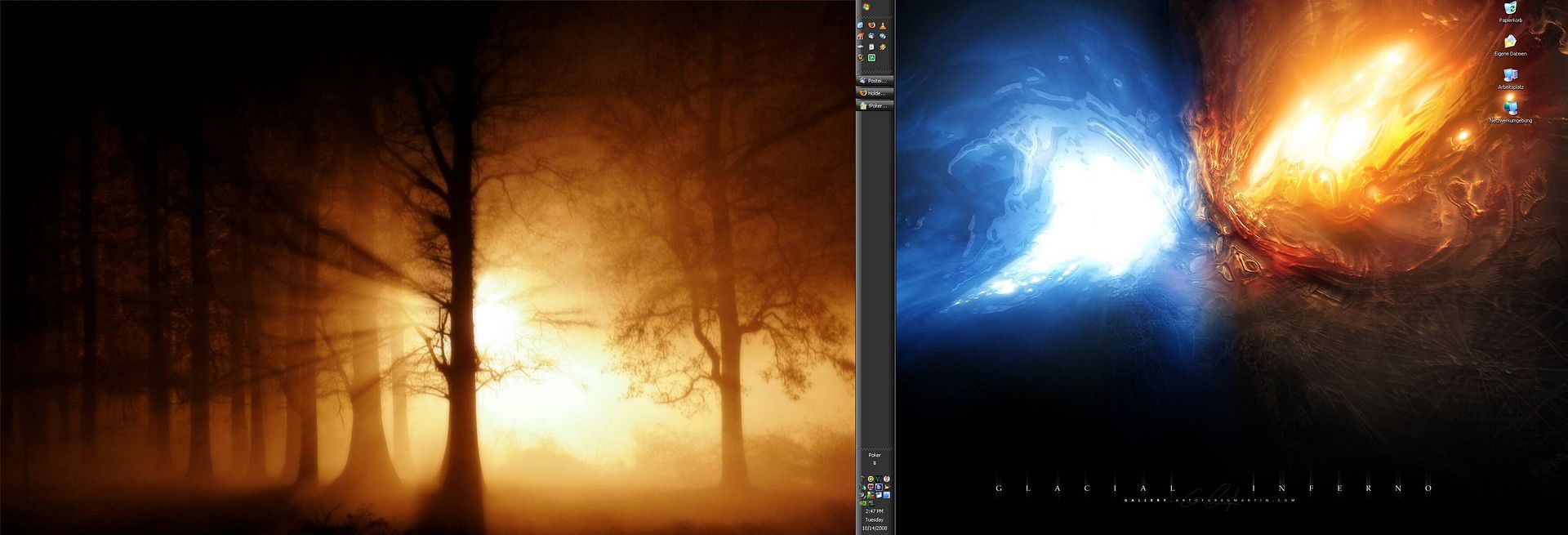Screen dimensions: 1568x535
Task: Click the green Nvidia tray icon
Action: click(x=863, y=503)
